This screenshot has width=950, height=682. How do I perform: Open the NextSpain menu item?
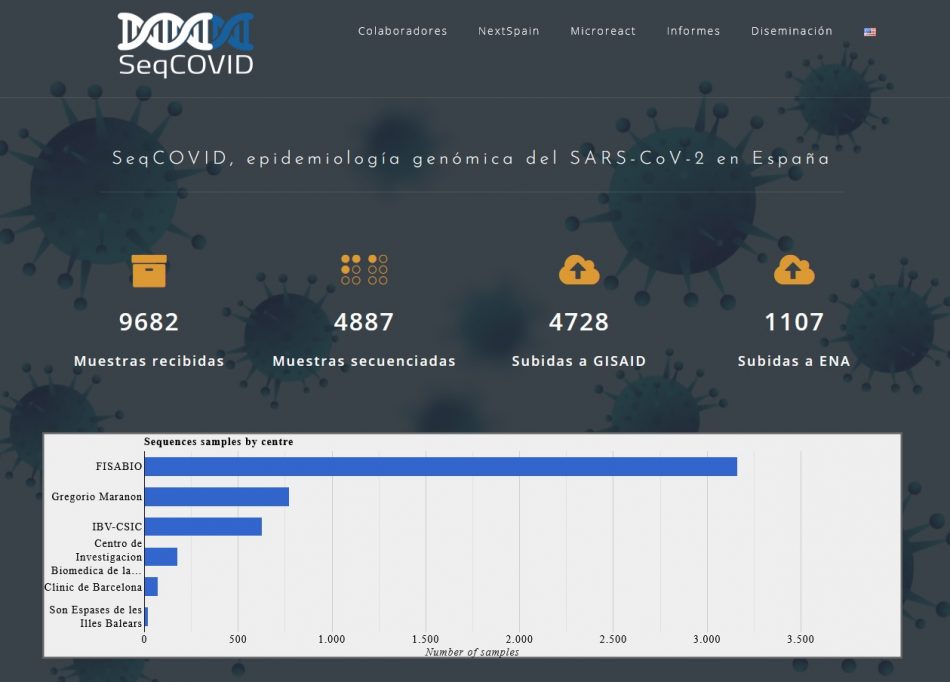point(508,31)
